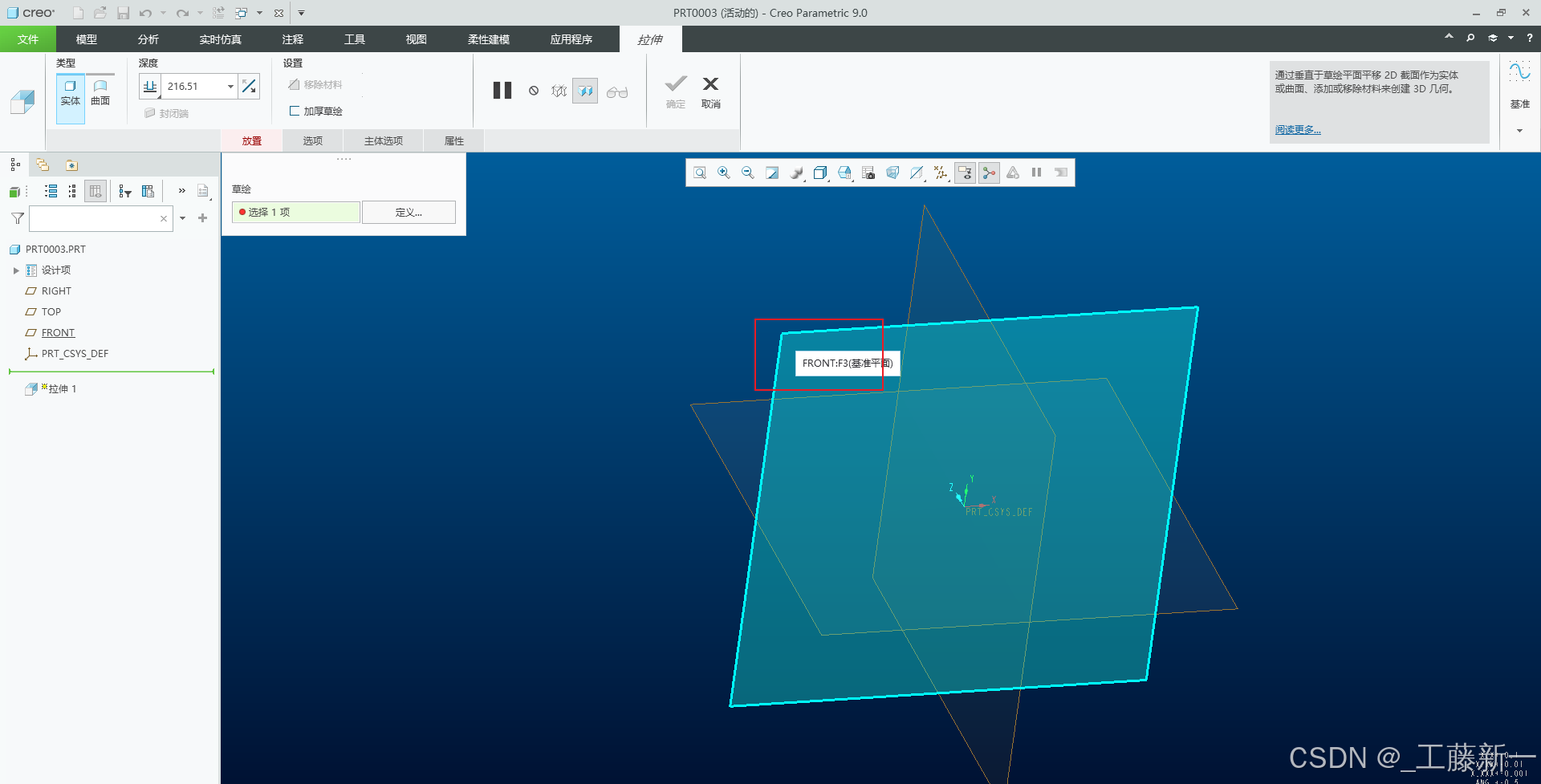Click the unattached preview icon
This screenshot has height=784, width=1541.
(559, 91)
